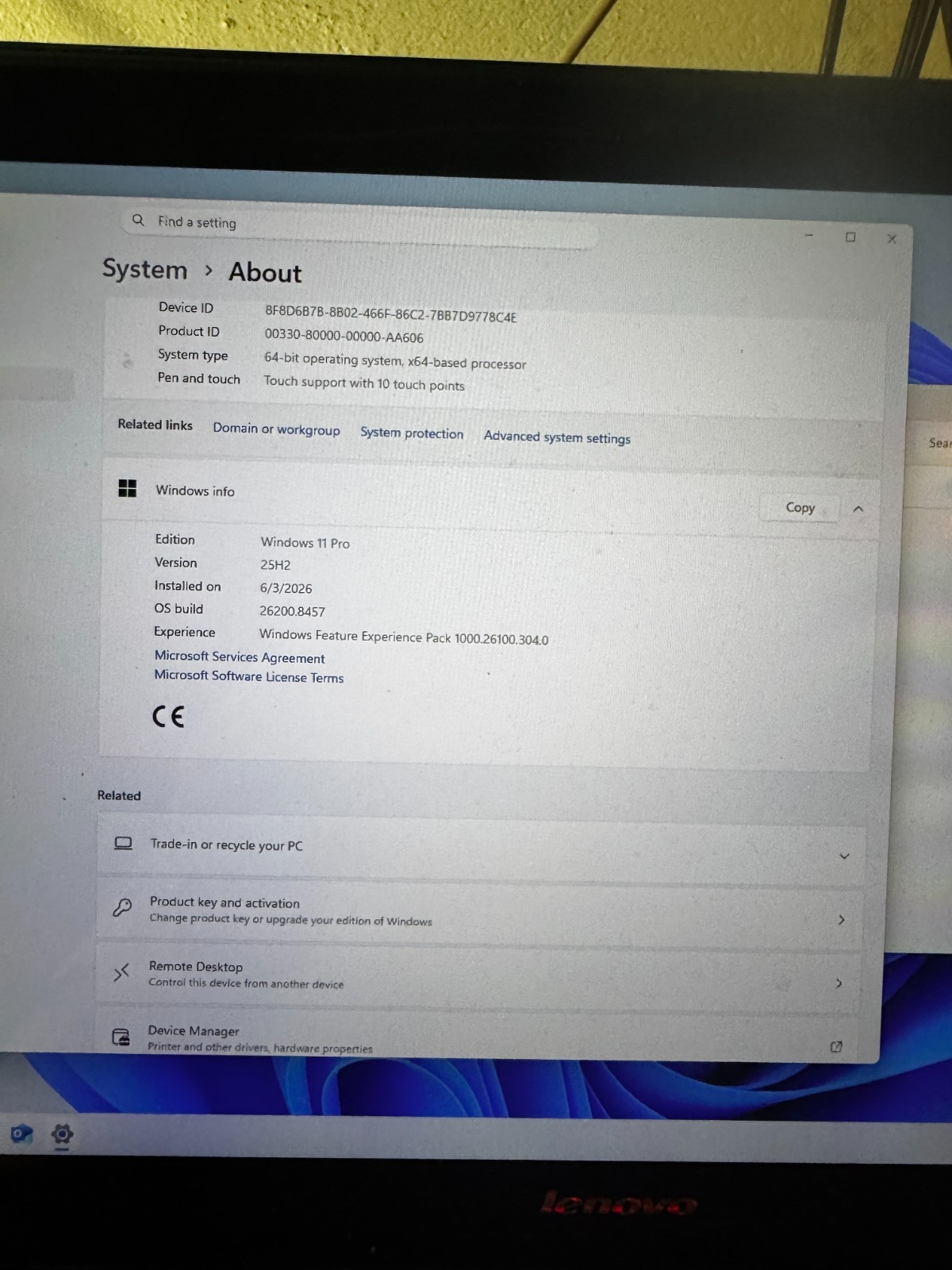
Task: Click the laptop icon beside Trade-in
Action: tap(123, 843)
